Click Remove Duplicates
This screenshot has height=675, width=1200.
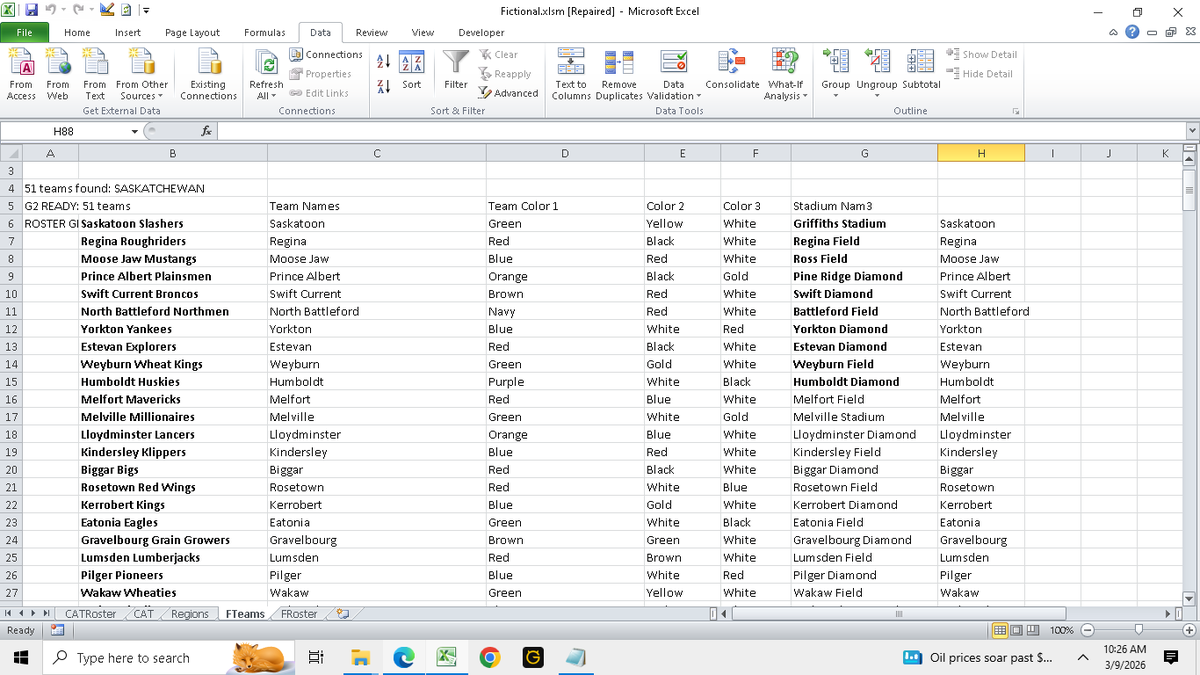(x=619, y=75)
